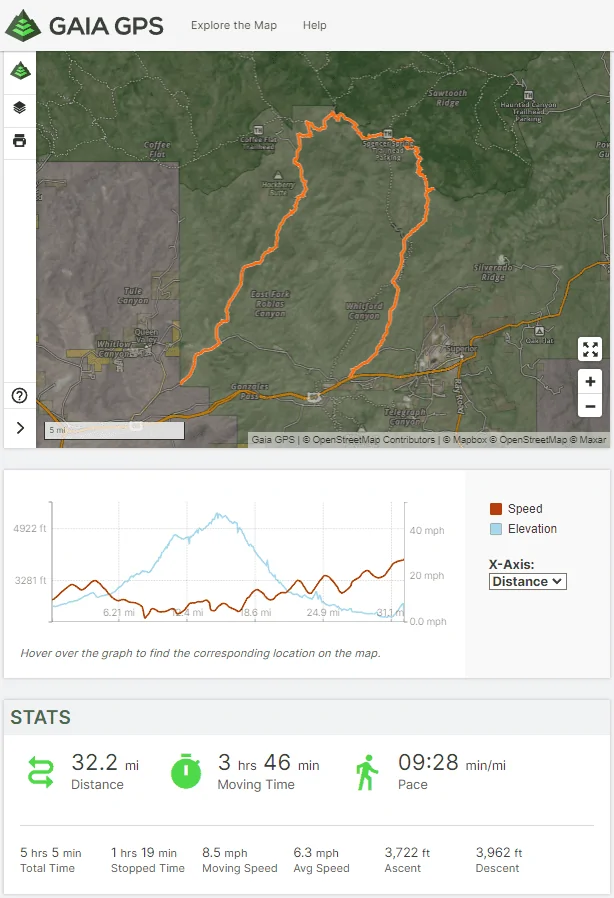Click the Spencer Spring Trailhead parking marker

tap(388, 133)
